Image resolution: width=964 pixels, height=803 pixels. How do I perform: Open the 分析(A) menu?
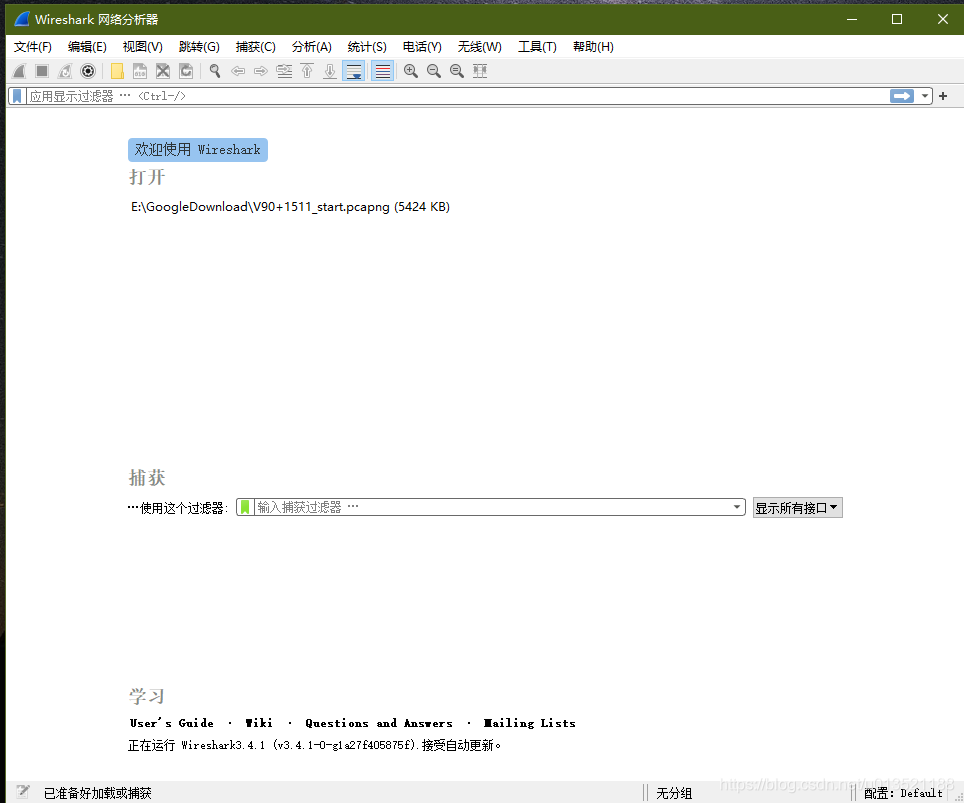point(312,47)
